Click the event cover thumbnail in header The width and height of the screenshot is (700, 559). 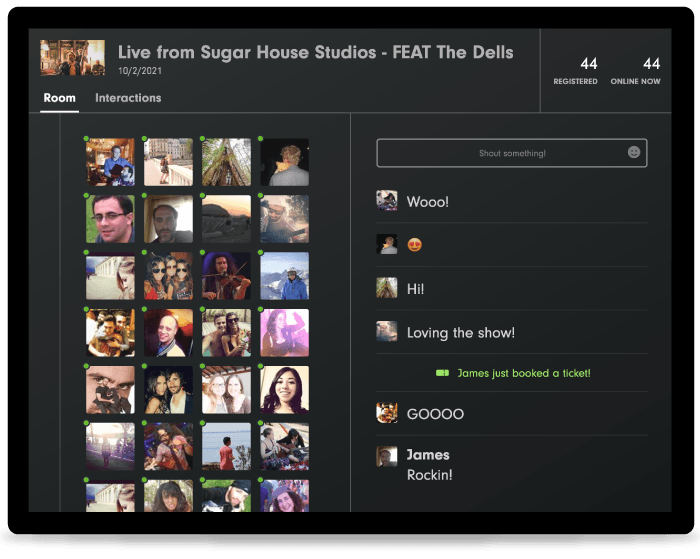[73, 58]
